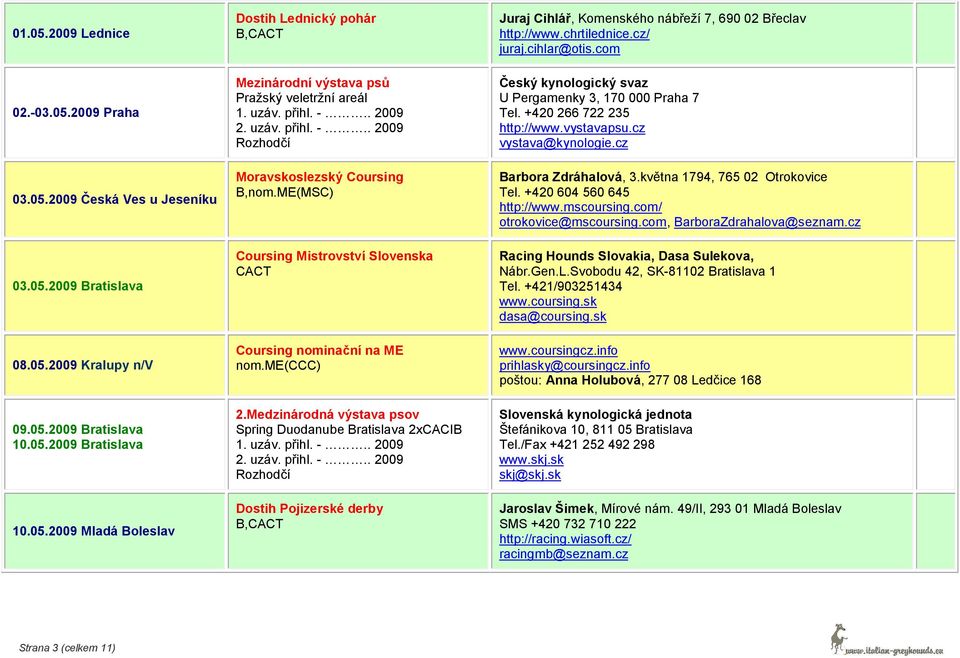This screenshot has height=658, width=960.
Task: Click the racingmb@seznam.cz email link
Action: coord(563,554)
